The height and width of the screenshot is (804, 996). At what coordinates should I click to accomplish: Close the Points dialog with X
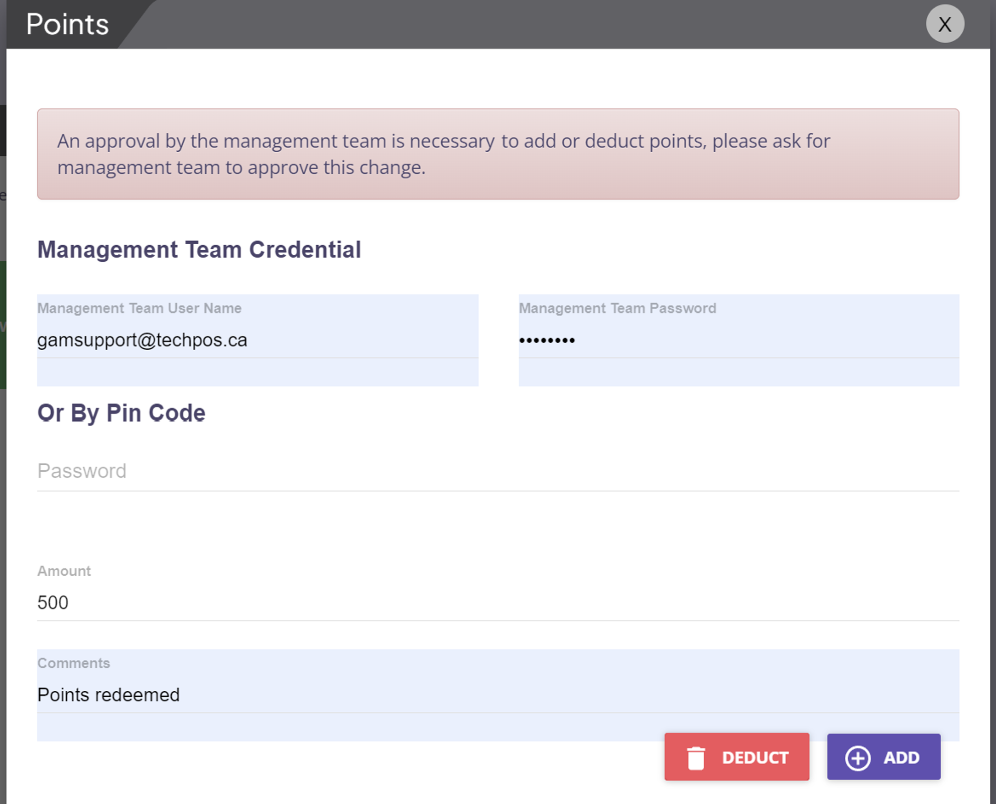tap(945, 23)
